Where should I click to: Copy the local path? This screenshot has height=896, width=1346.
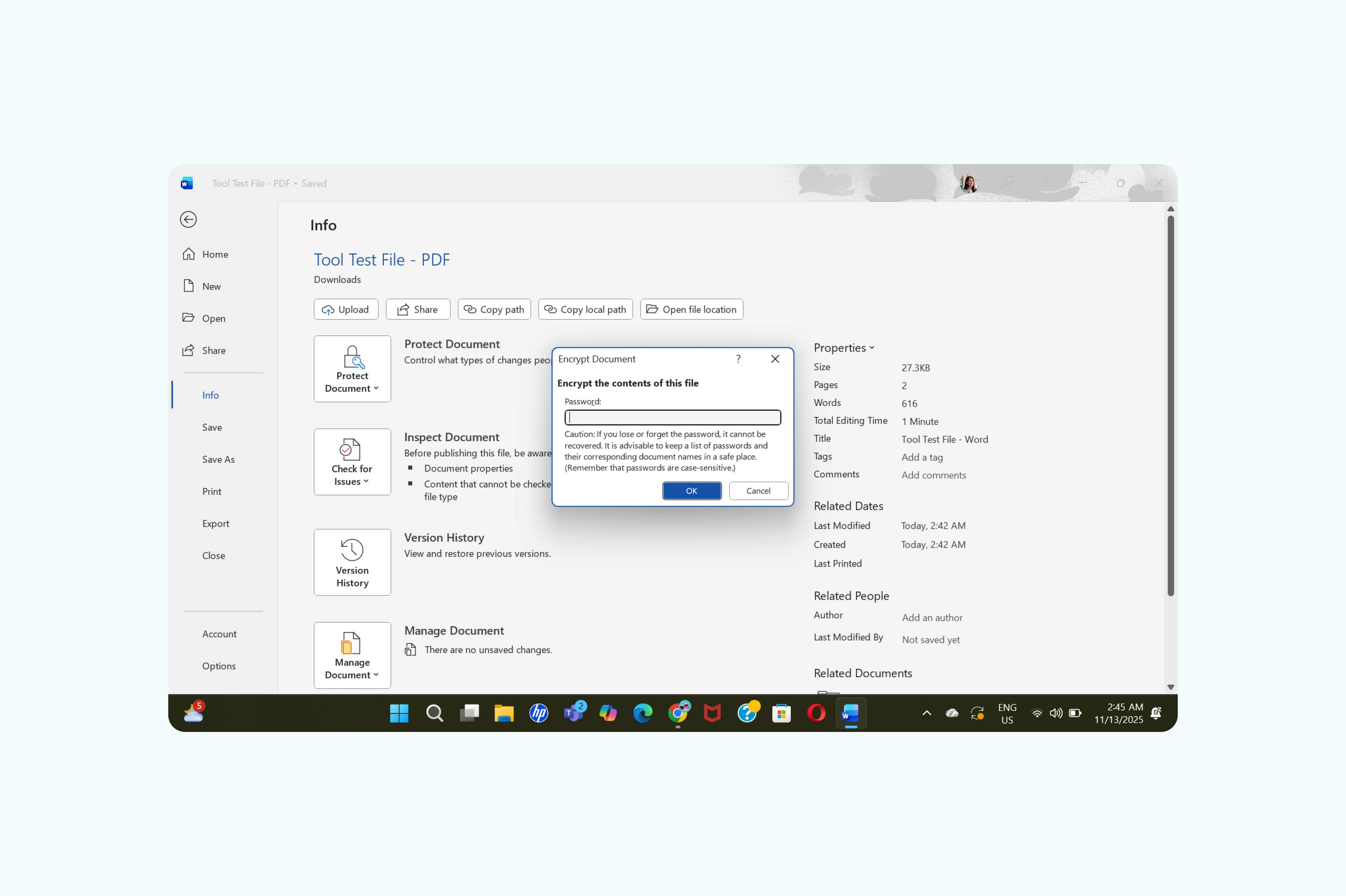pos(585,309)
